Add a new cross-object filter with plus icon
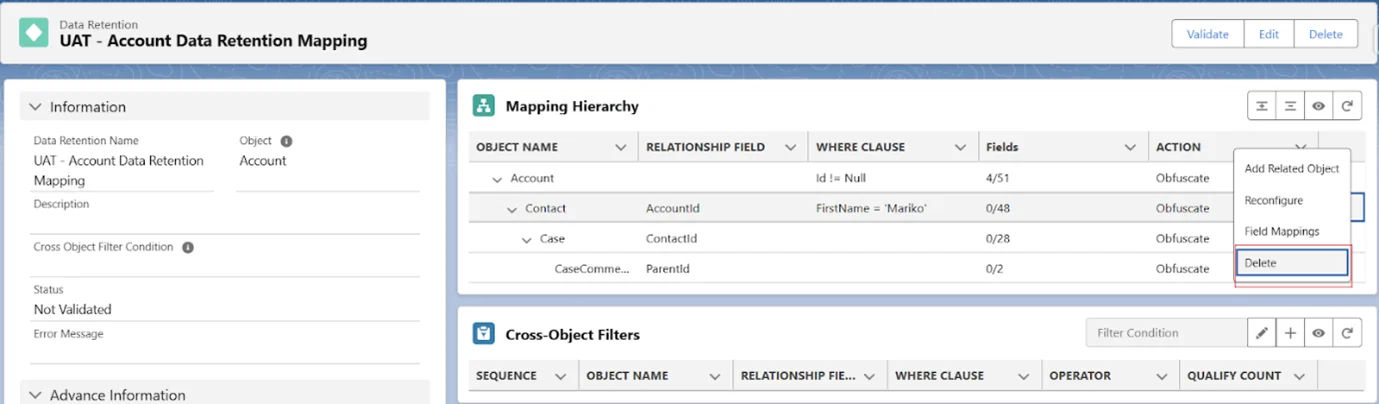This screenshot has width=1379, height=404. 1290,333
